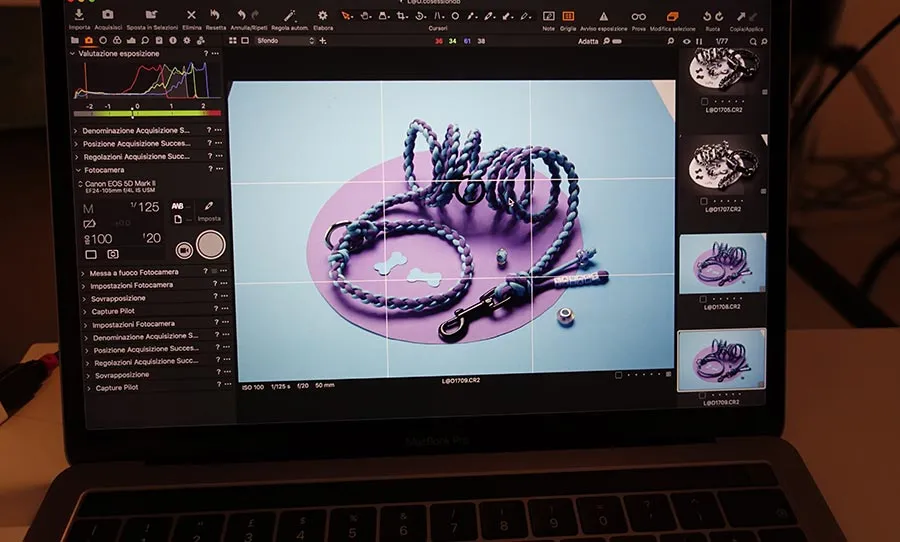This screenshot has height=542, width=900.
Task: Click the large round shutter capture button
Action: (x=211, y=245)
